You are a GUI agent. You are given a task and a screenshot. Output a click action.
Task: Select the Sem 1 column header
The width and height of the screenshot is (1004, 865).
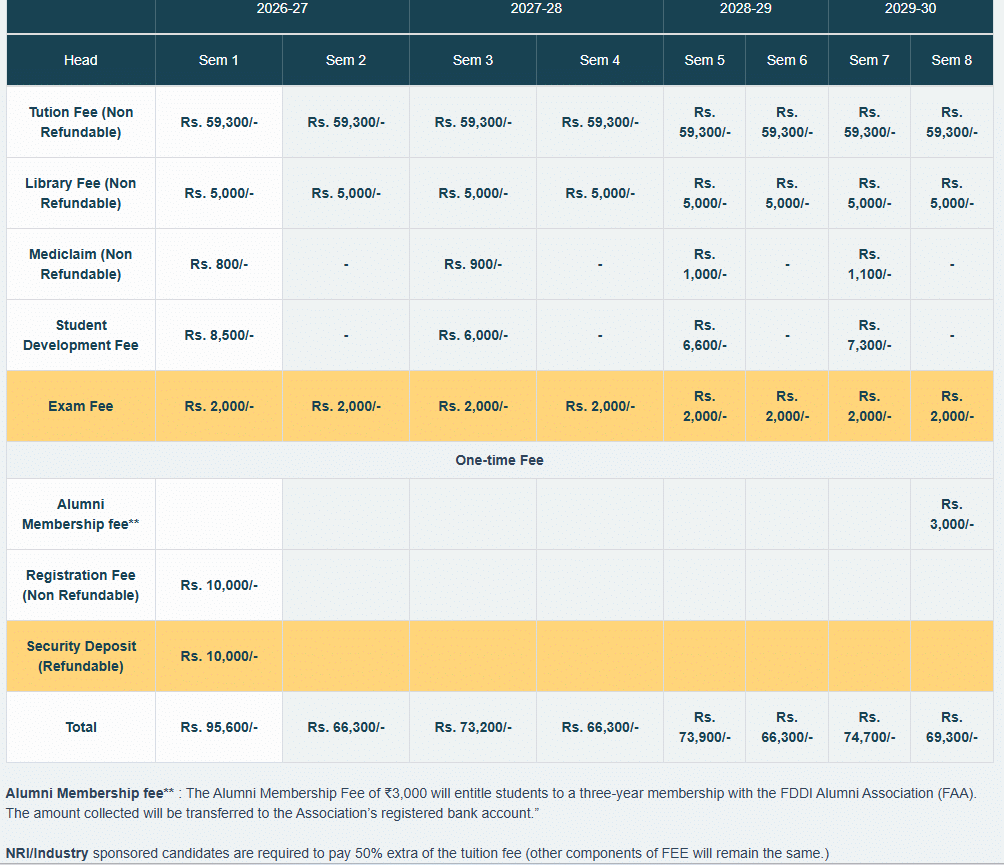click(x=219, y=60)
